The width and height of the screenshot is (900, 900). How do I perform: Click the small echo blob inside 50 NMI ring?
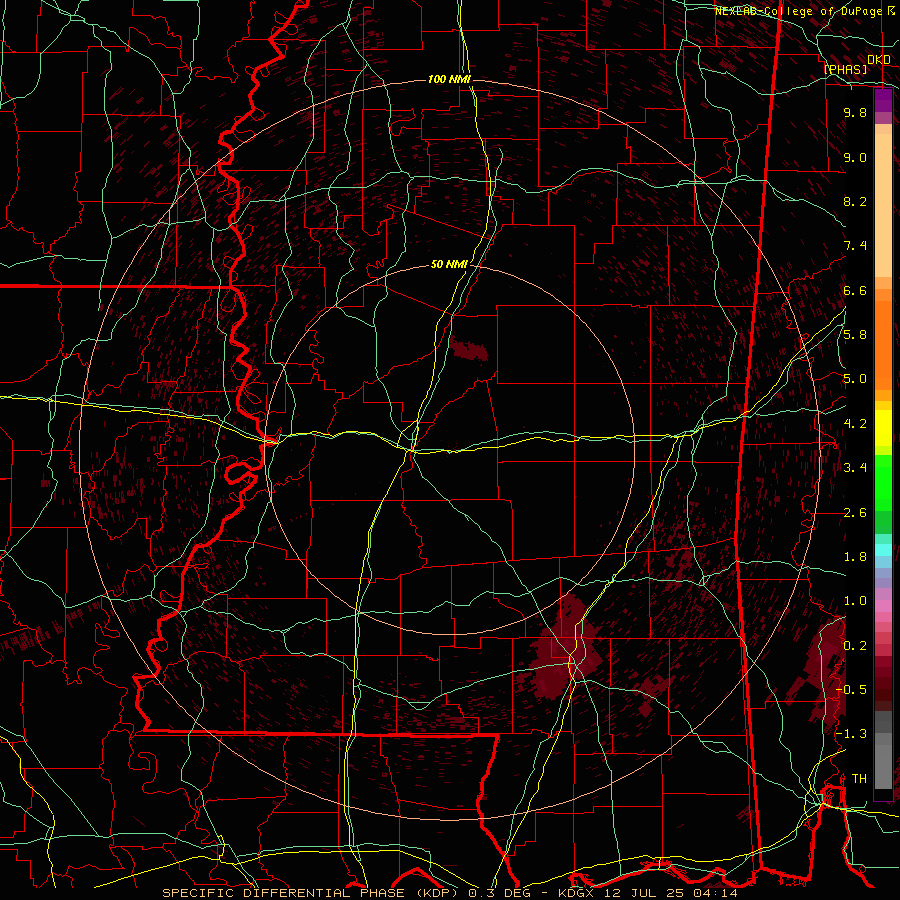[x=468, y=349]
